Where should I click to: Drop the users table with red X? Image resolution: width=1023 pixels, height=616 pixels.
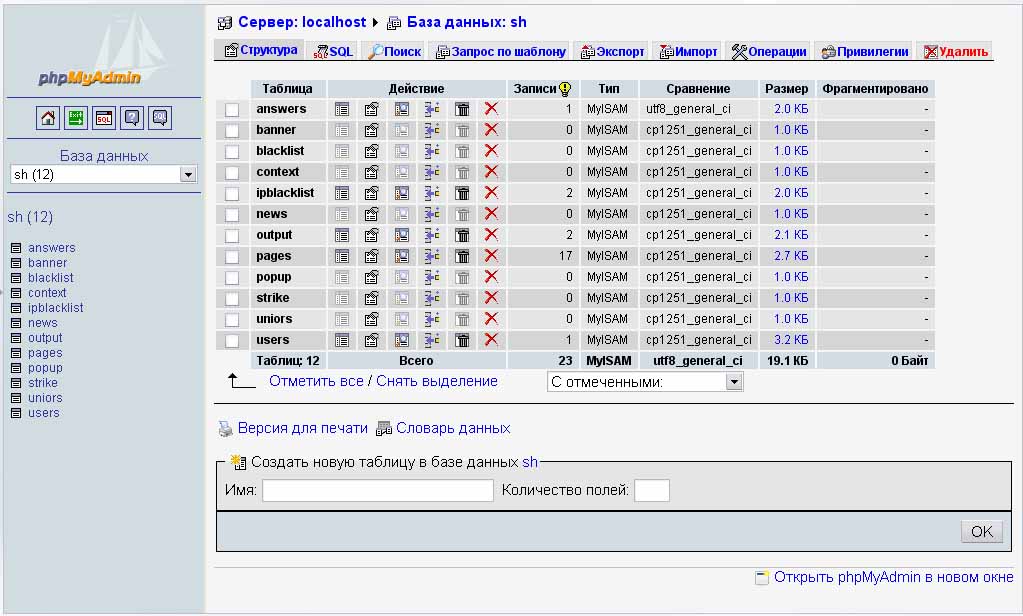(x=491, y=340)
